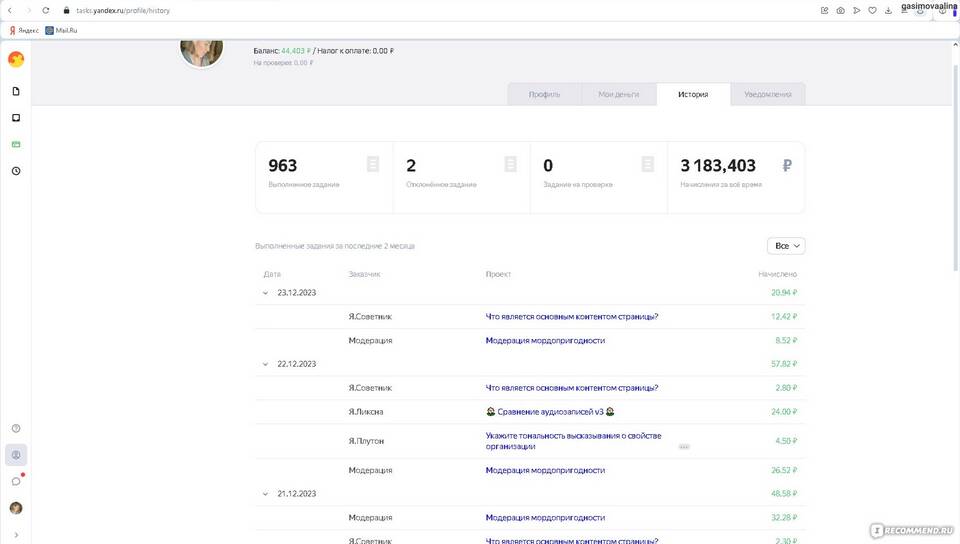Click the edit page icon in the browser toolbar

(x=824, y=10)
